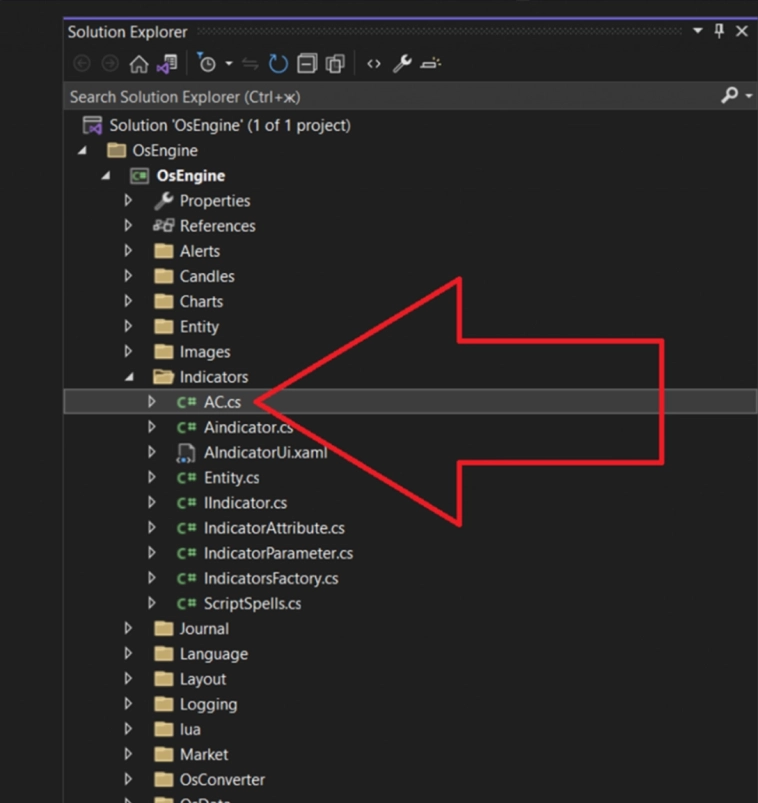
Task: Click the View Code angle-brackets icon
Action: coord(373,64)
